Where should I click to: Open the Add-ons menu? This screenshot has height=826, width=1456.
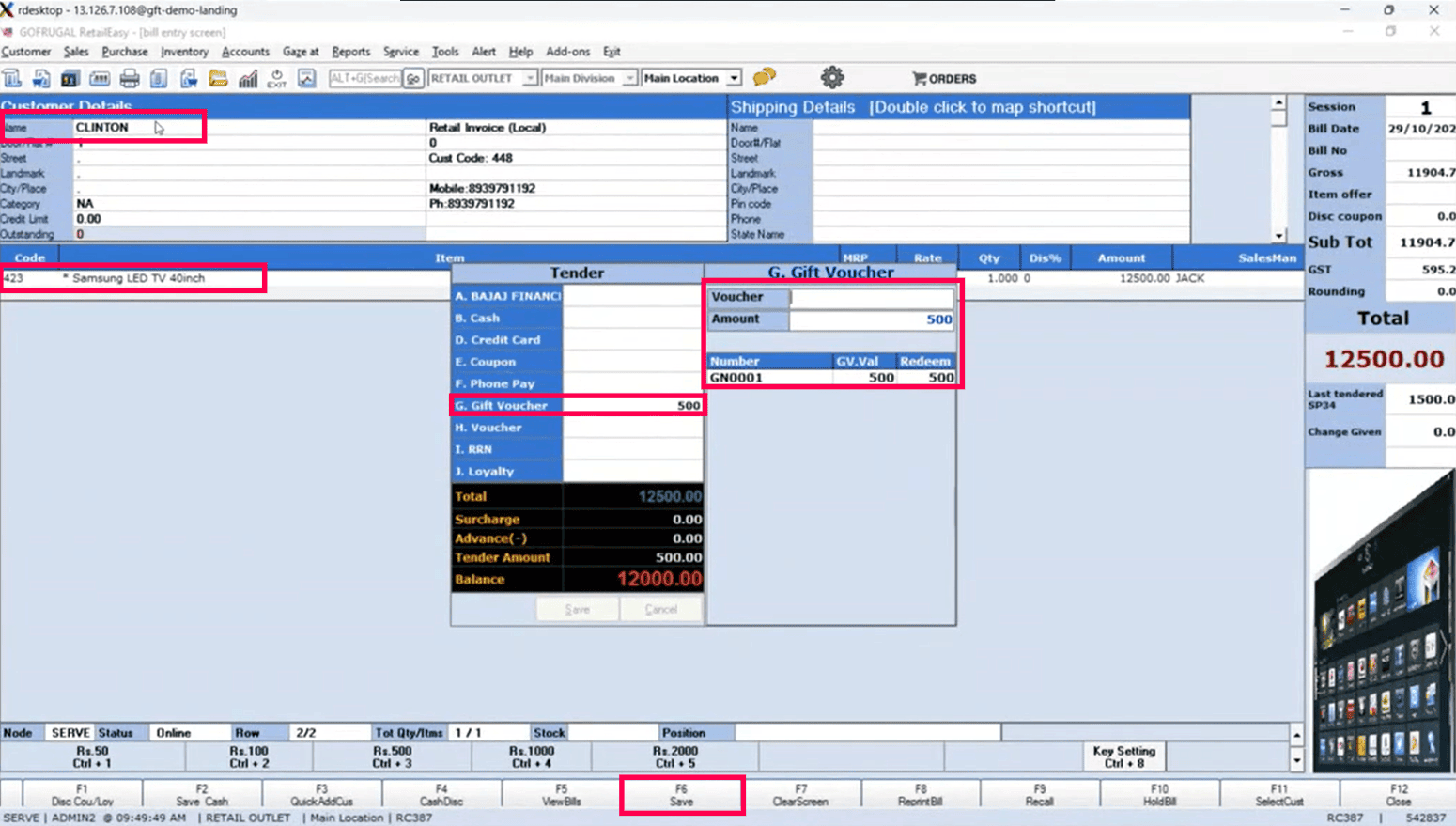pyautogui.click(x=568, y=52)
